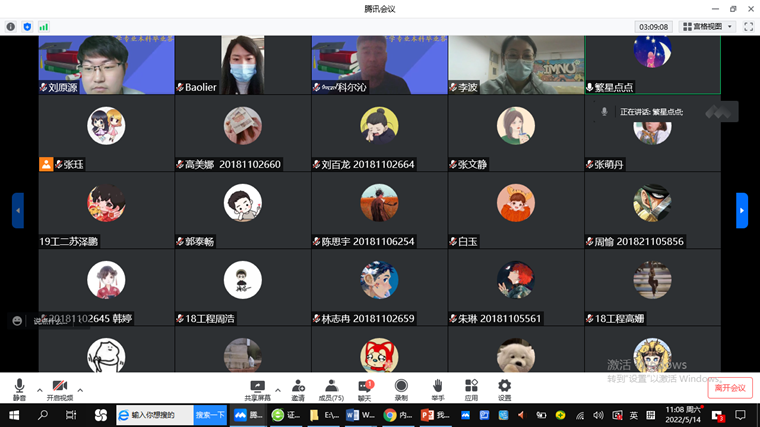
Task: Enter full screen mode icon
Action: (749, 27)
